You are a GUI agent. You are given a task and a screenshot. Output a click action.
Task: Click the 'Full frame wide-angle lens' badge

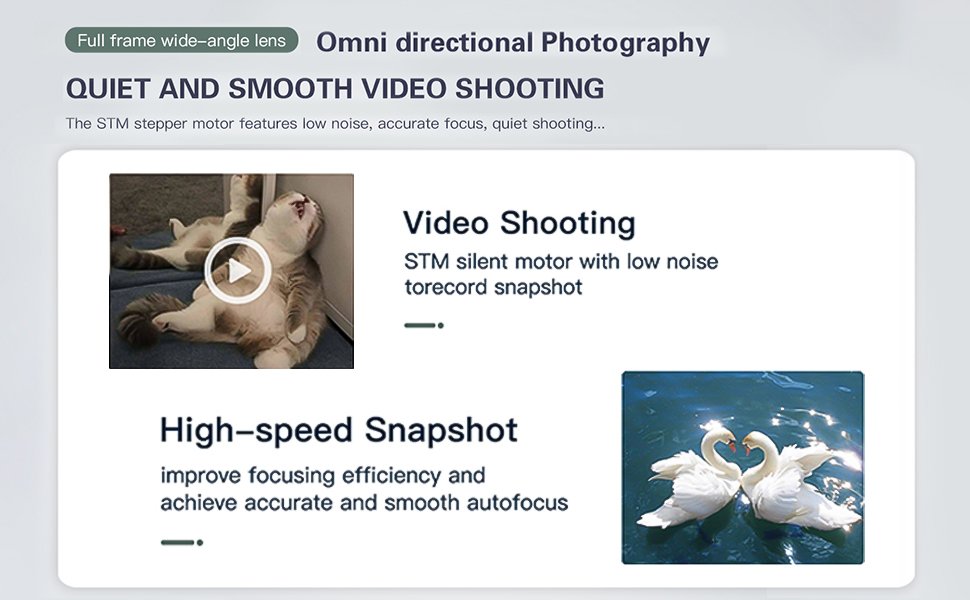(181, 40)
